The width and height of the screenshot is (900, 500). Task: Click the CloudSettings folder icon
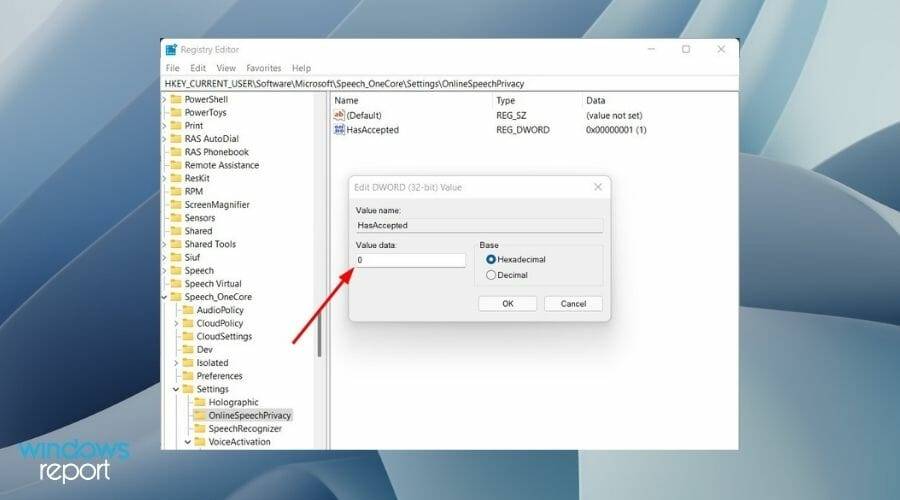click(x=188, y=336)
